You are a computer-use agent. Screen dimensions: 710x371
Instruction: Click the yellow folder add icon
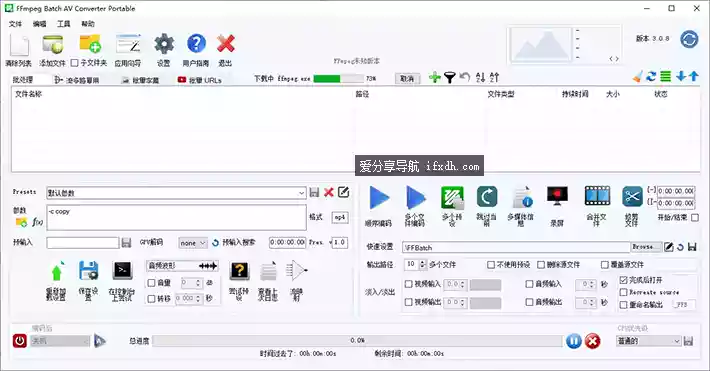tap(90, 44)
